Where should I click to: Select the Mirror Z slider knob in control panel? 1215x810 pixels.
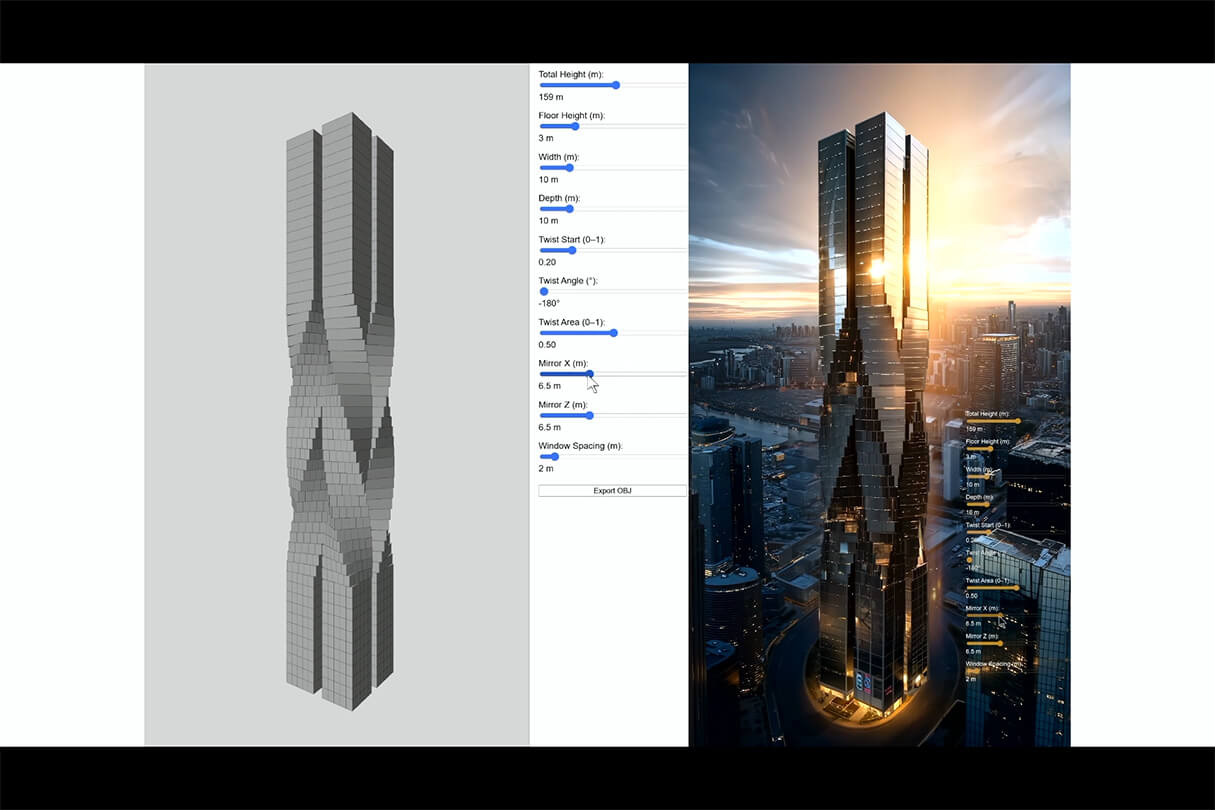[589, 415]
